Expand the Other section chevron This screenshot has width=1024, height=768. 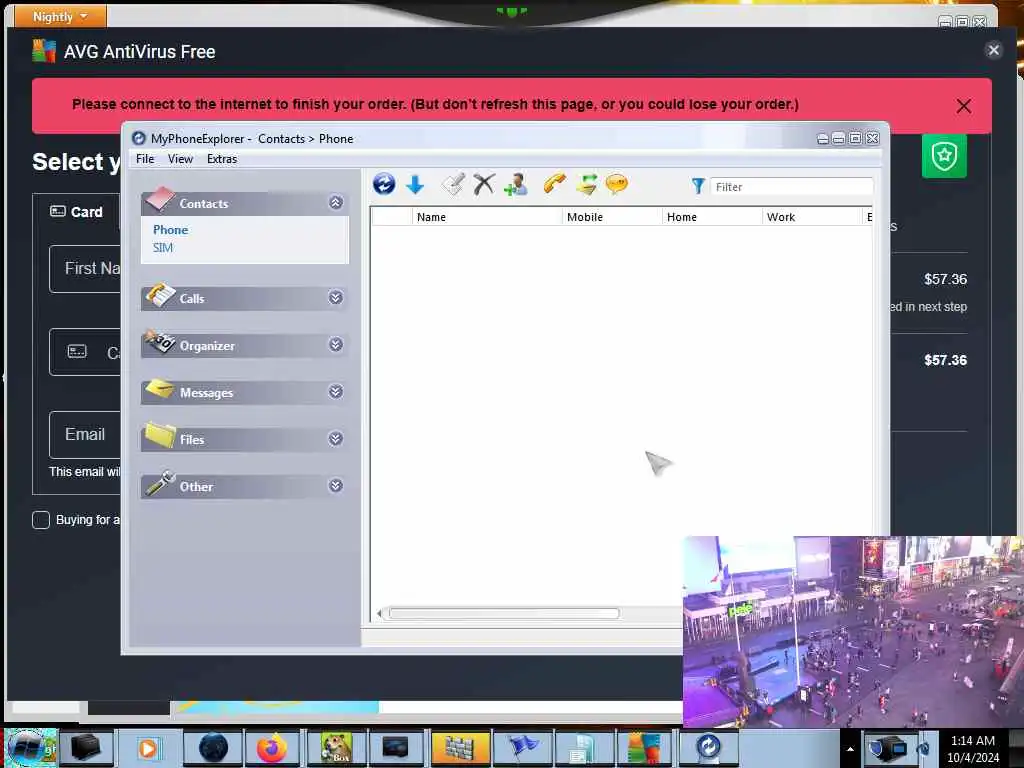(x=336, y=485)
